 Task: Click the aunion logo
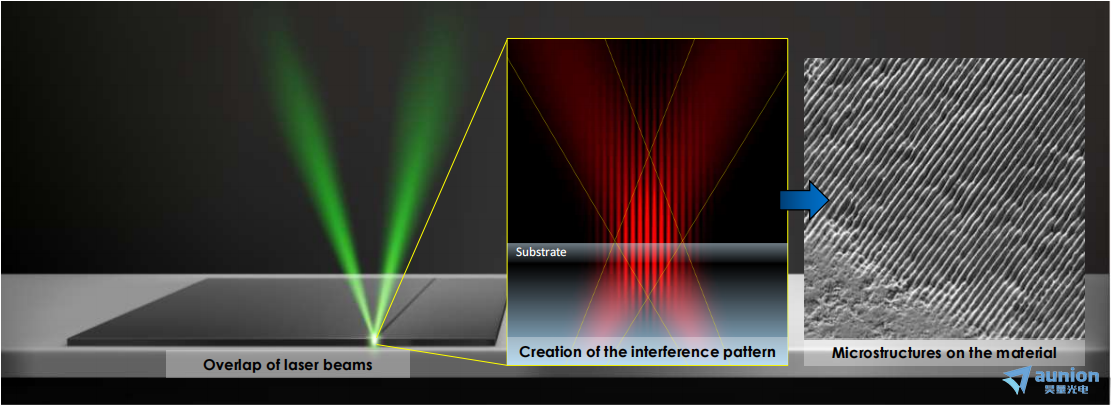[1051, 380]
